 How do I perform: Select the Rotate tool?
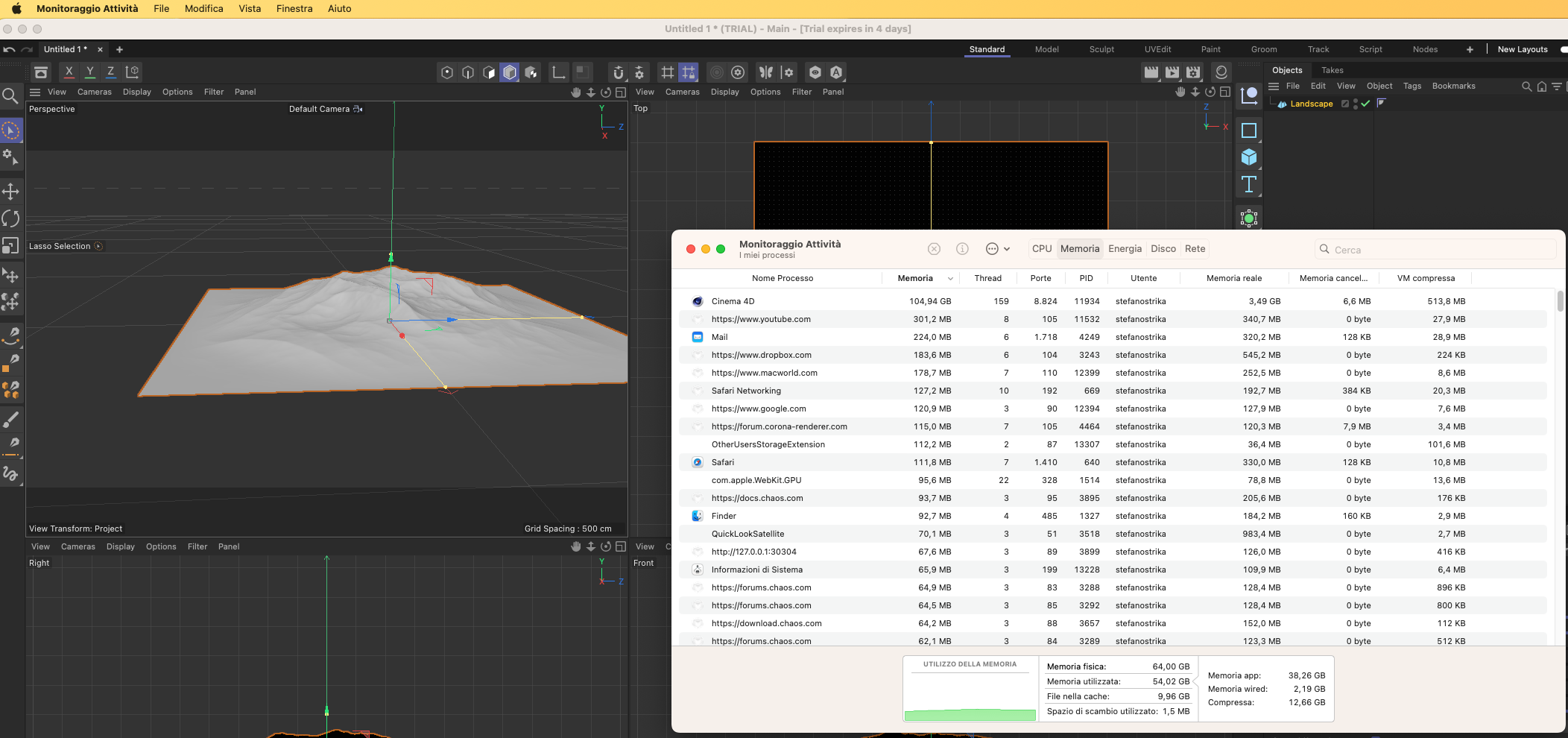[x=10, y=218]
